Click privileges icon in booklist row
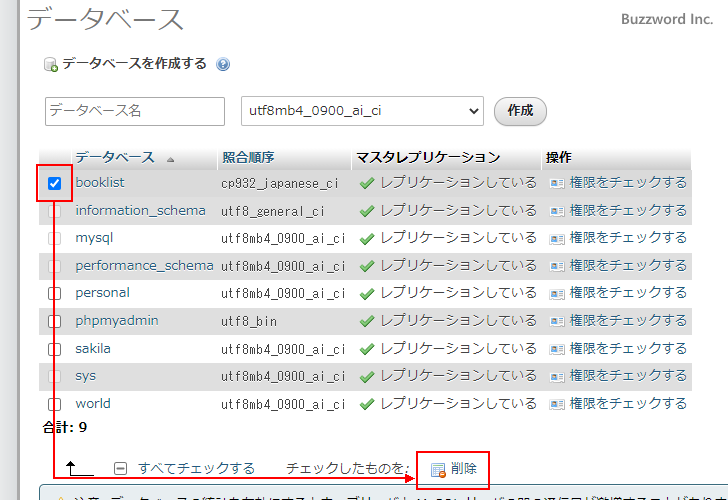Viewport: 728px width, 500px height. click(x=557, y=183)
